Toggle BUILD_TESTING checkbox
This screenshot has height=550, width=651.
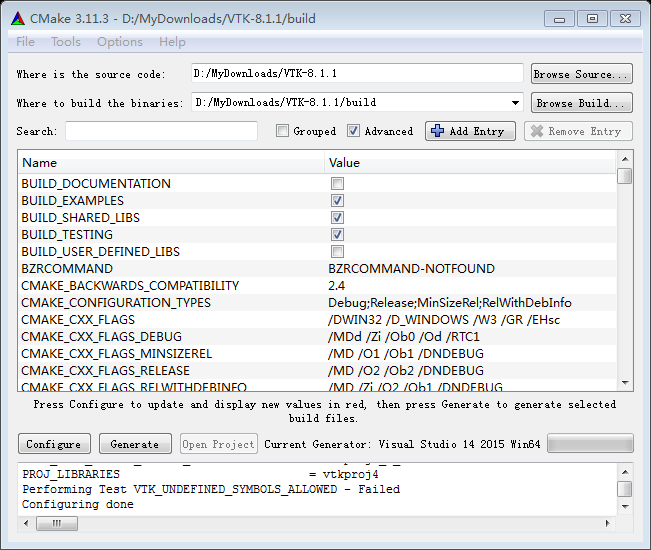coord(337,235)
